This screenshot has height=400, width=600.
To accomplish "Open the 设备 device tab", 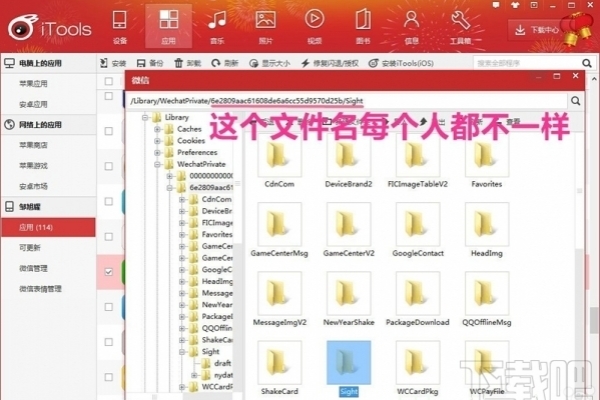I will [x=120, y=27].
